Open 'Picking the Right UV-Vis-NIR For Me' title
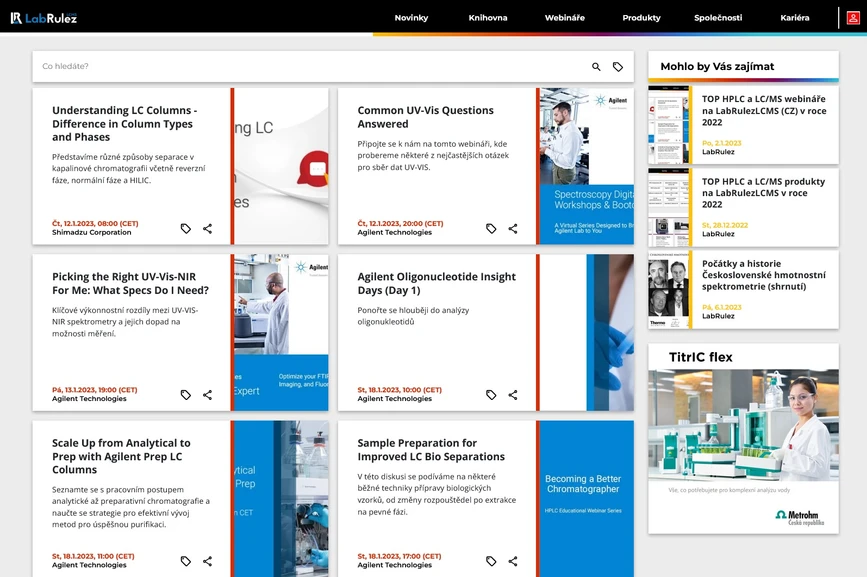This screenshot has width=867, height=577. coord(130,283)
